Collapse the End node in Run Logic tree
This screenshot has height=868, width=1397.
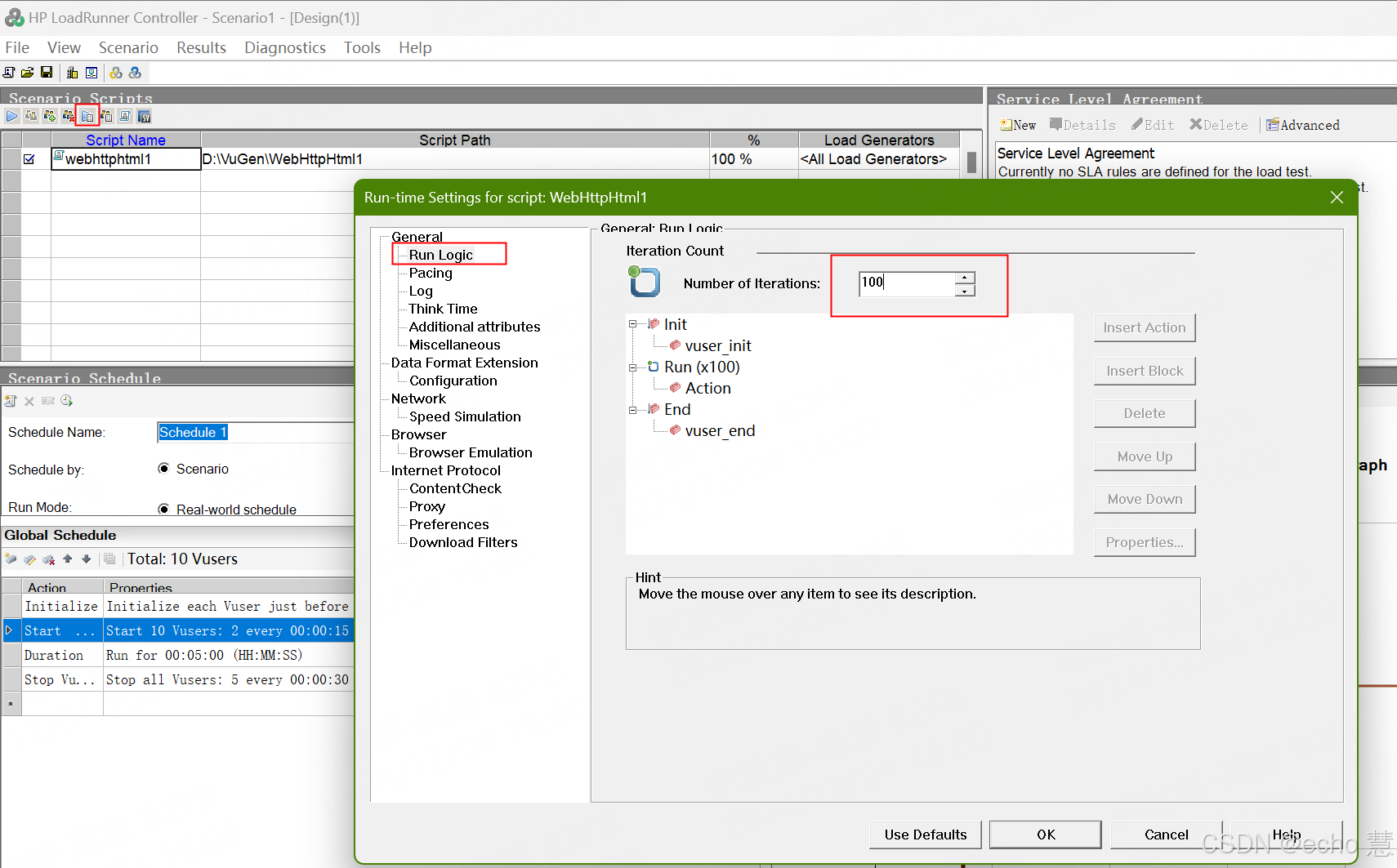[x=632, y=410]
